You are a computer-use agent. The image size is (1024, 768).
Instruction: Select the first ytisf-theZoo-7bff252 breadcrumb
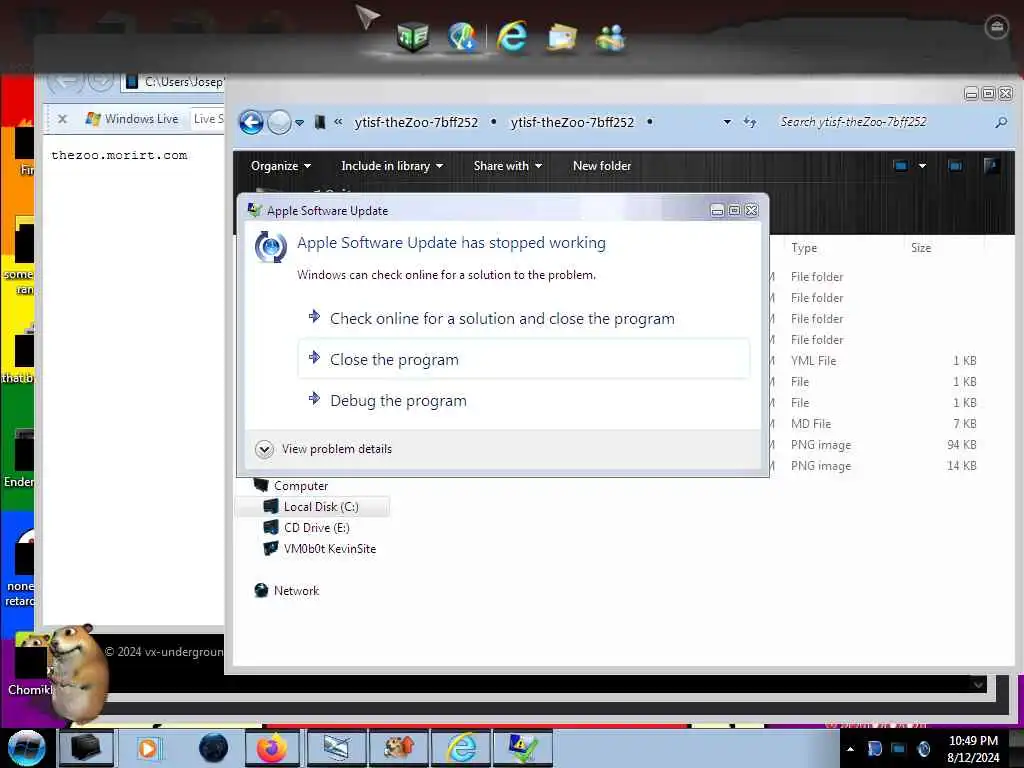pos(416,122)
